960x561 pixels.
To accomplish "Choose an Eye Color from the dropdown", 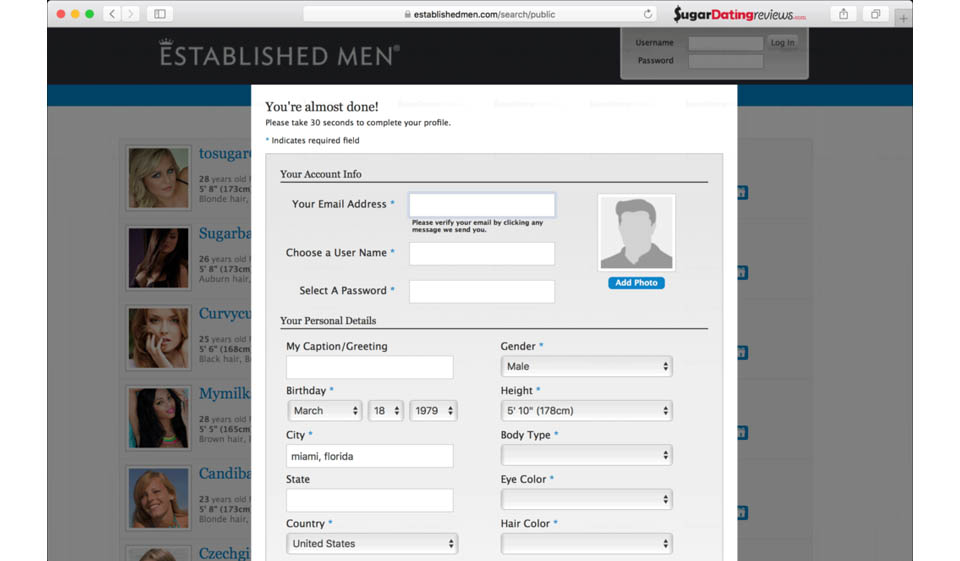I will pos(586,499).
